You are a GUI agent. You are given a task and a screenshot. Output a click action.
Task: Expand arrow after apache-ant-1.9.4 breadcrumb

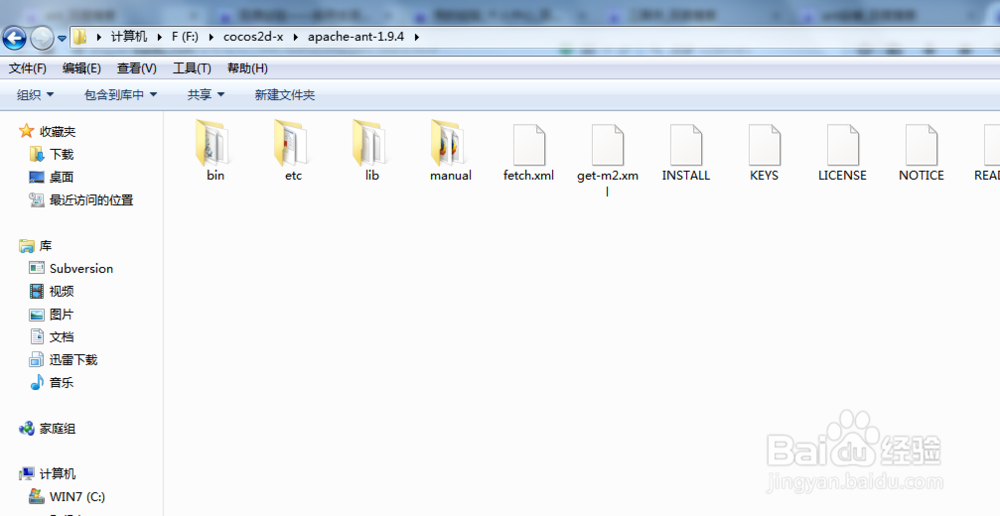(x=416, y=37)
